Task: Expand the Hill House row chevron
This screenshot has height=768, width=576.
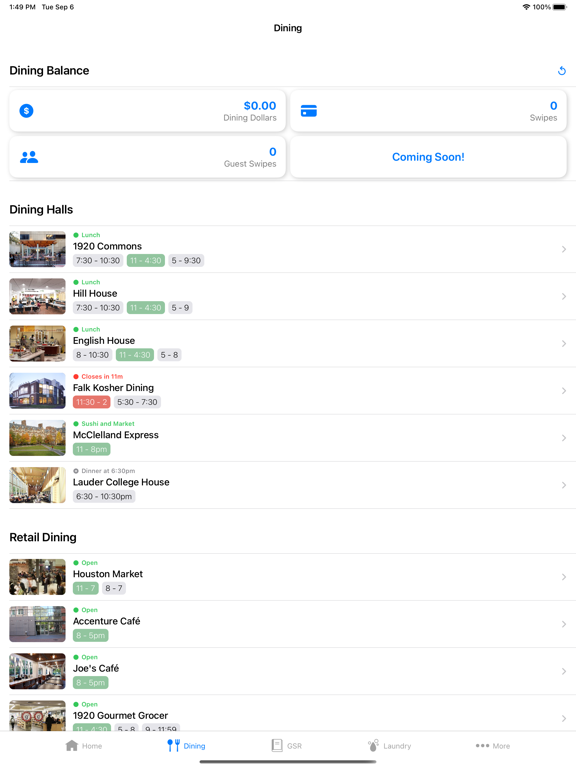Action: click(564, 296)
